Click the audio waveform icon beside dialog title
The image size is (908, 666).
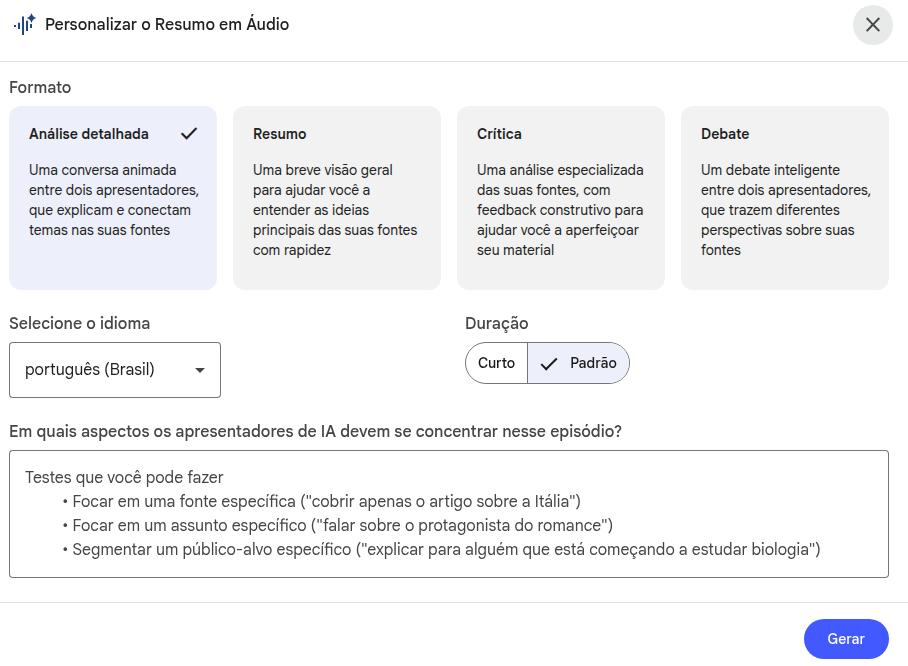coord(24,24)
